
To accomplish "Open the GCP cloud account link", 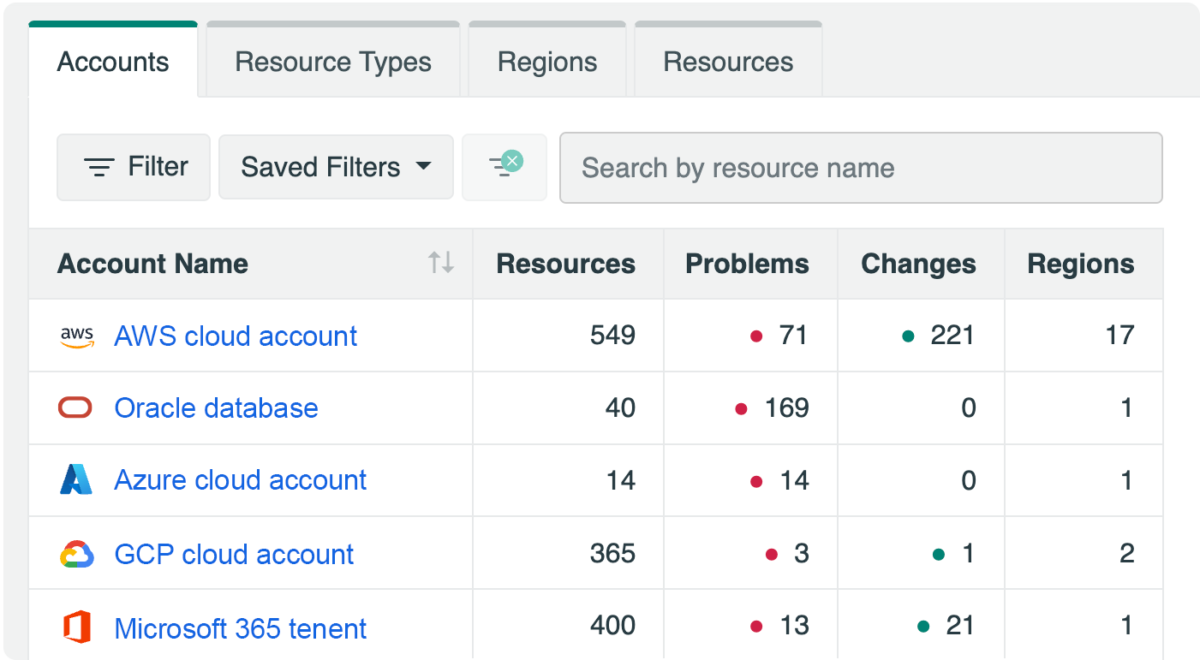I will pos(234,554).
